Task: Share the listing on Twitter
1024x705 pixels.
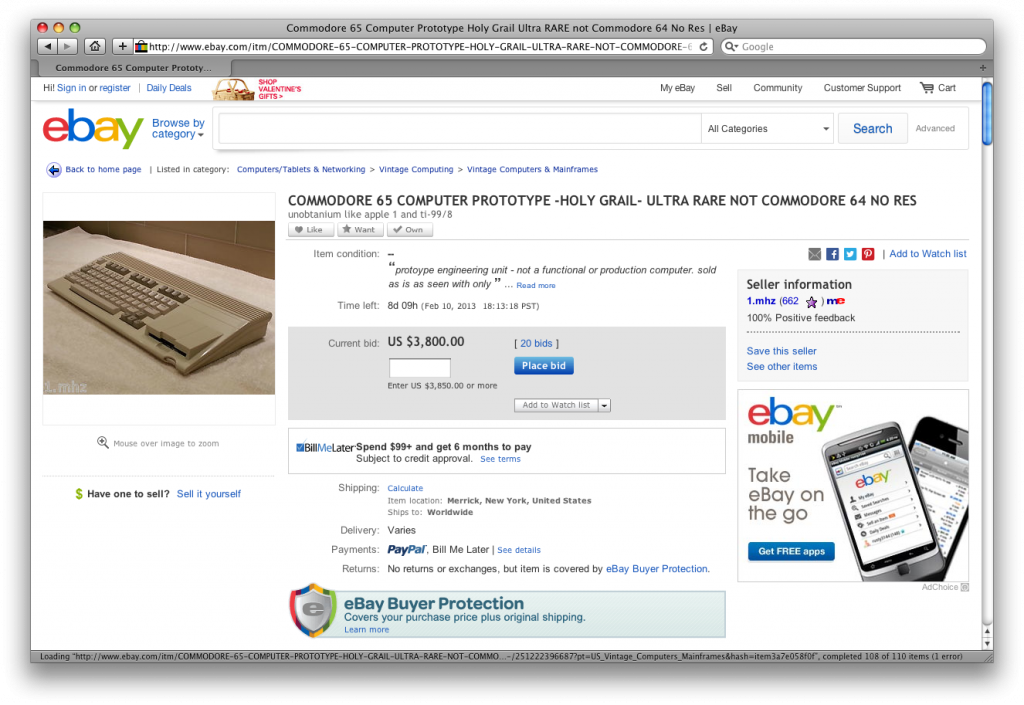Action: coord(850,254)
